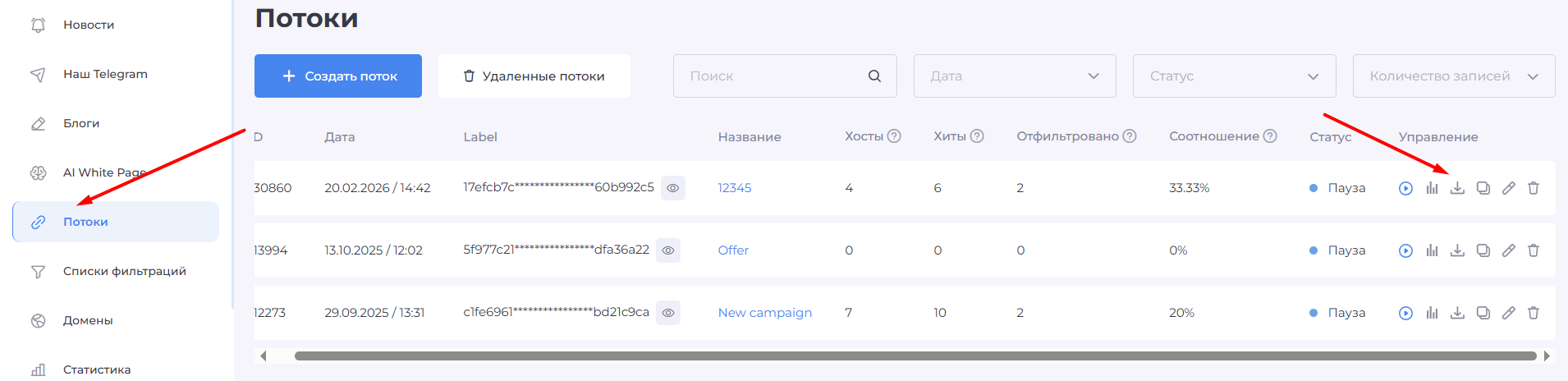Open the Статус filter dropdown
This screenshot has height=381, width=1568.
pyautogui.click(x=1234, y=76)
